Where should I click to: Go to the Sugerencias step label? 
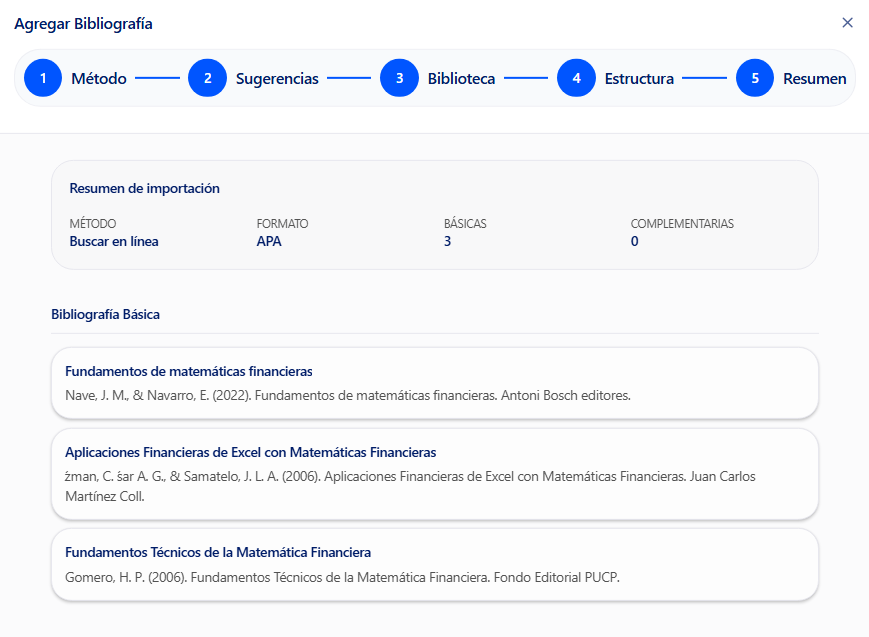click(277, 79)
